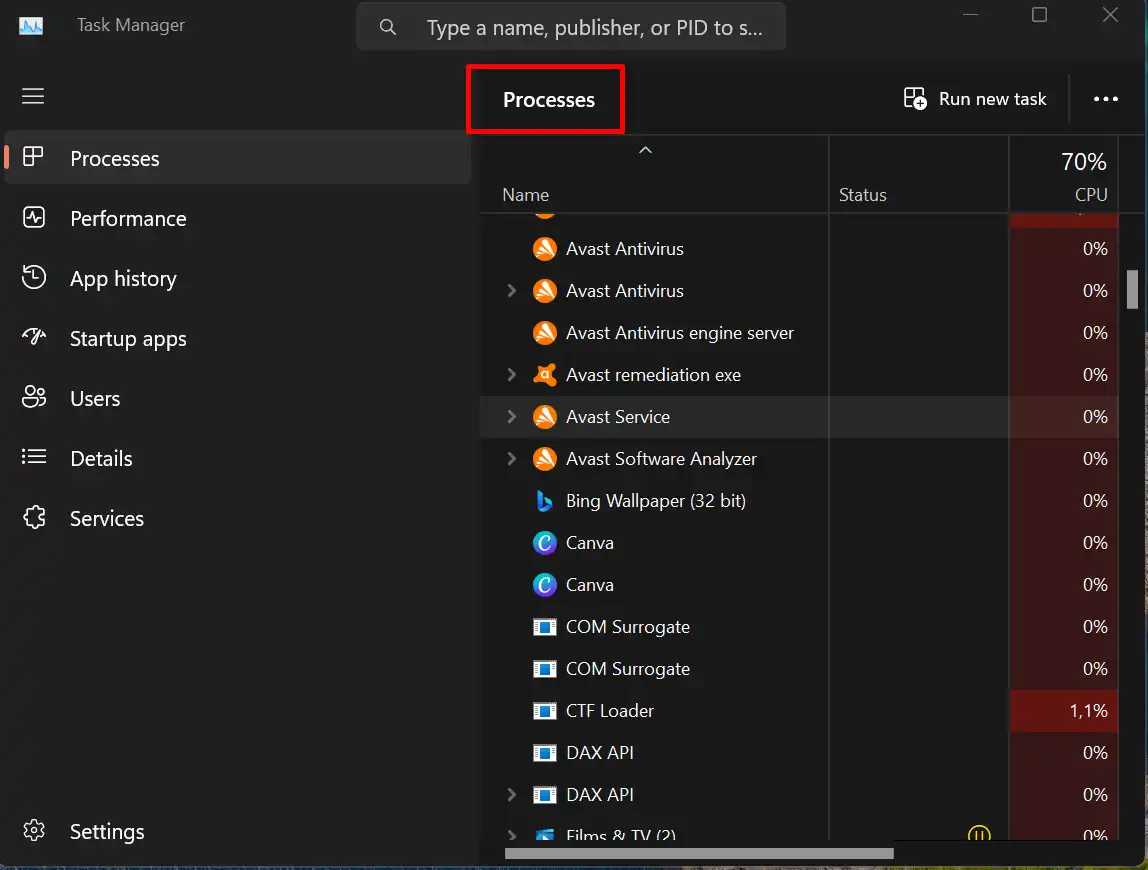The width and height of the screenshot is (1148, 870).
Task: Switch to the App history tab
Action: coord(237,278)
